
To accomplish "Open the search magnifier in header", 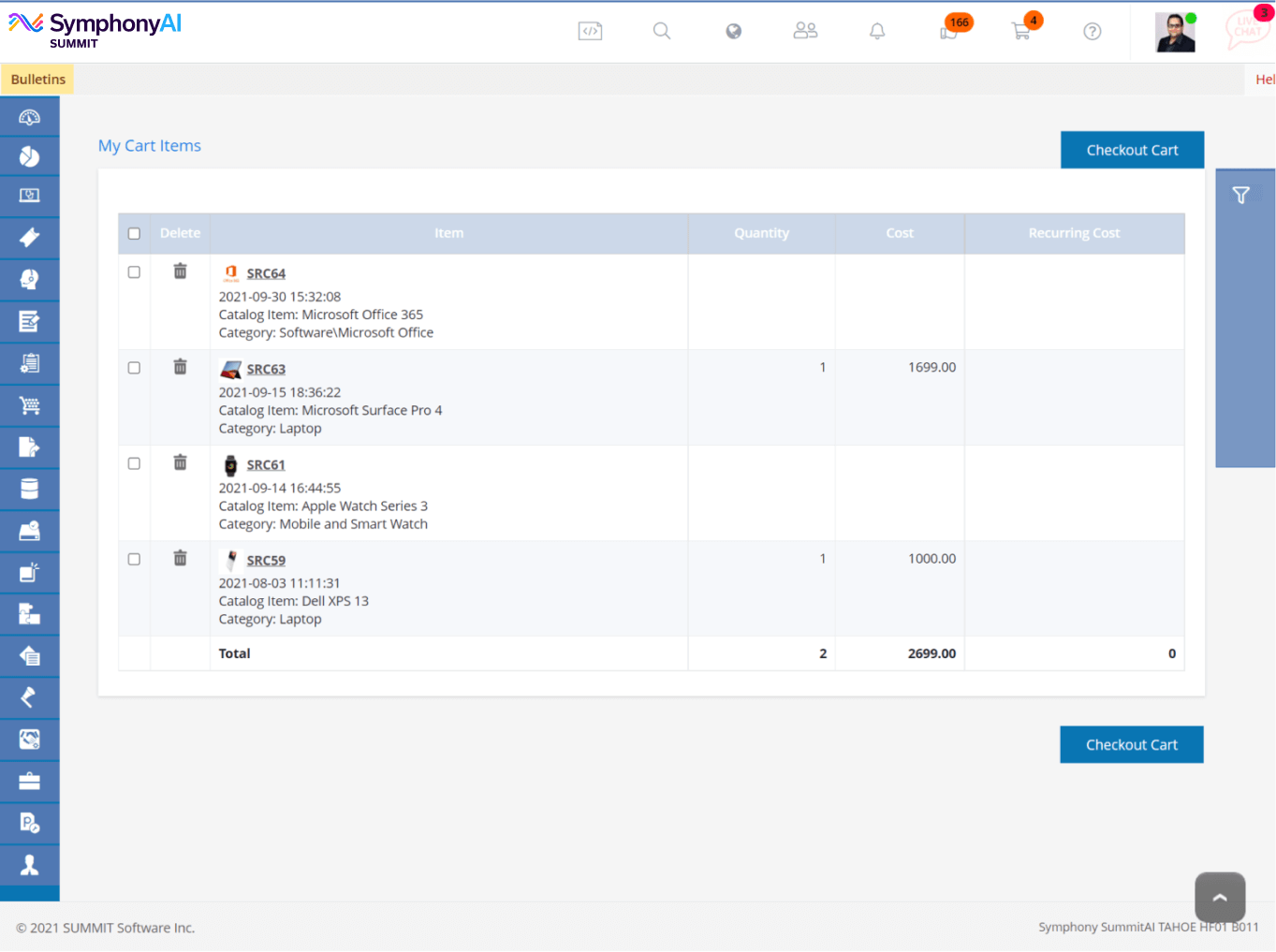I will coord(662,31).
